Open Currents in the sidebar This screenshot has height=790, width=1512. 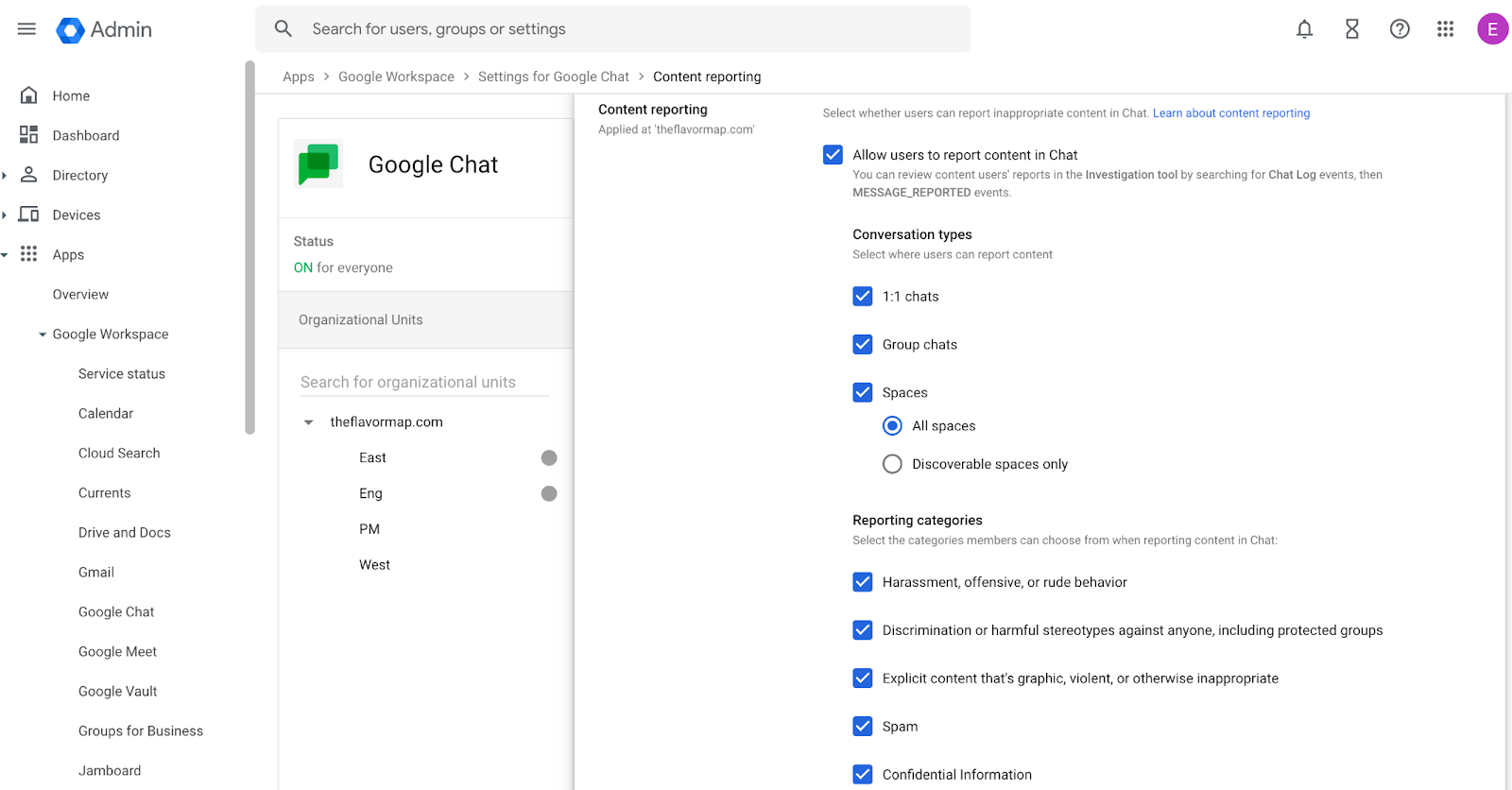tap(105, 493)
